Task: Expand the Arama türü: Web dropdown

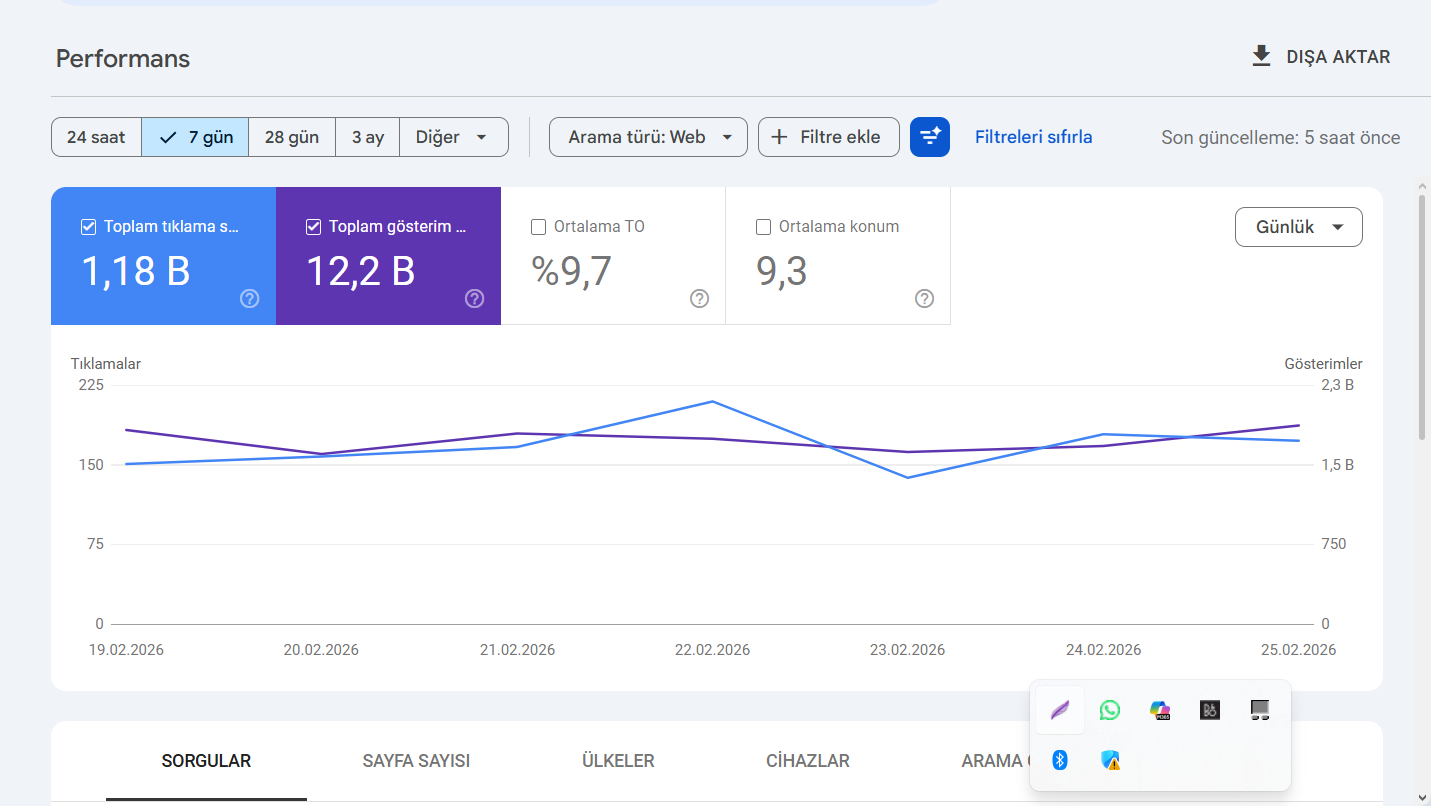Action: [648, 137]
